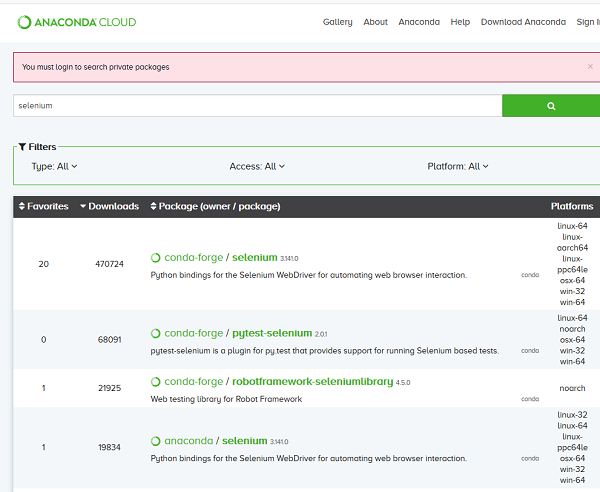This screenshot has height=492, width=600.
Task: Sort by Favorites column arrows
Action: [x=22, y=206]
